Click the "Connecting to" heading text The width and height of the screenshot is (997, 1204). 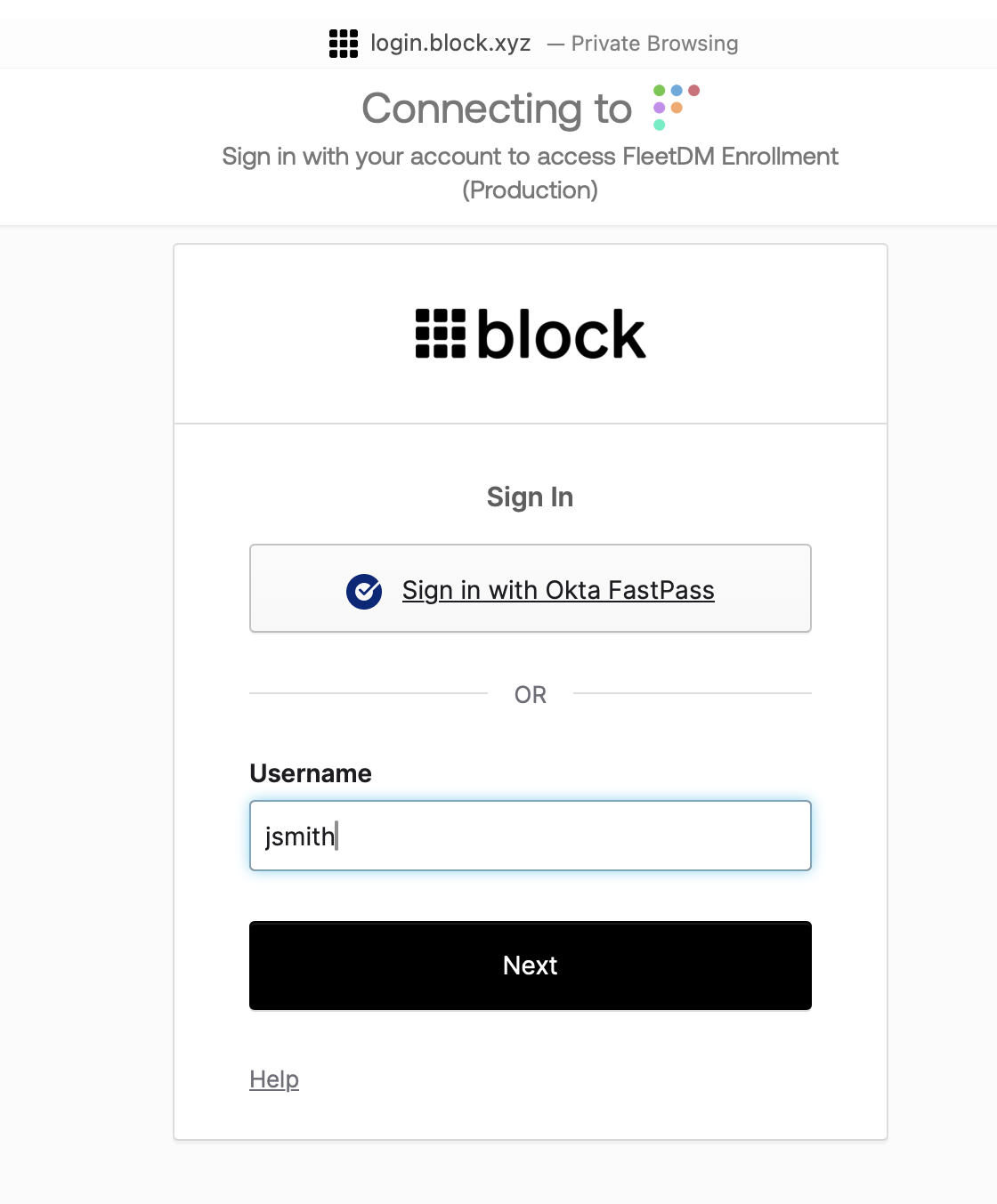coord(497,109)
